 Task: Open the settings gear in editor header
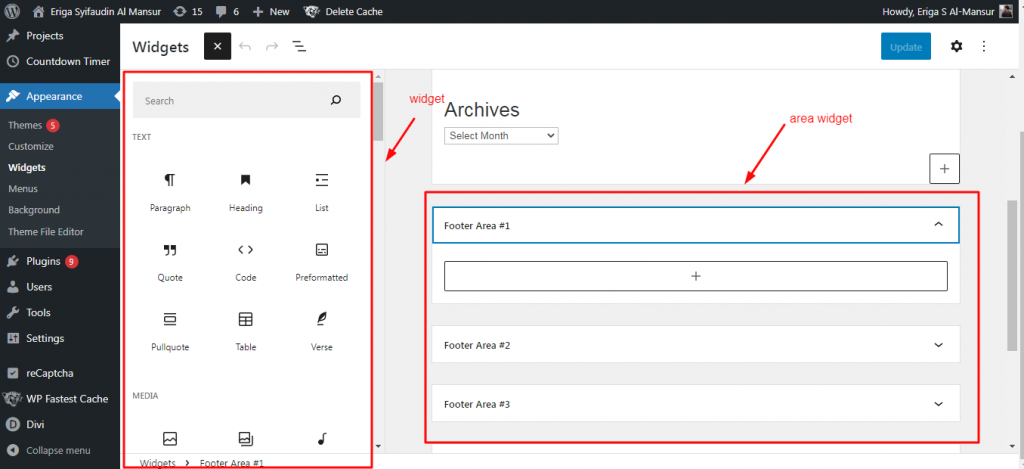click(x=956, y=46)
